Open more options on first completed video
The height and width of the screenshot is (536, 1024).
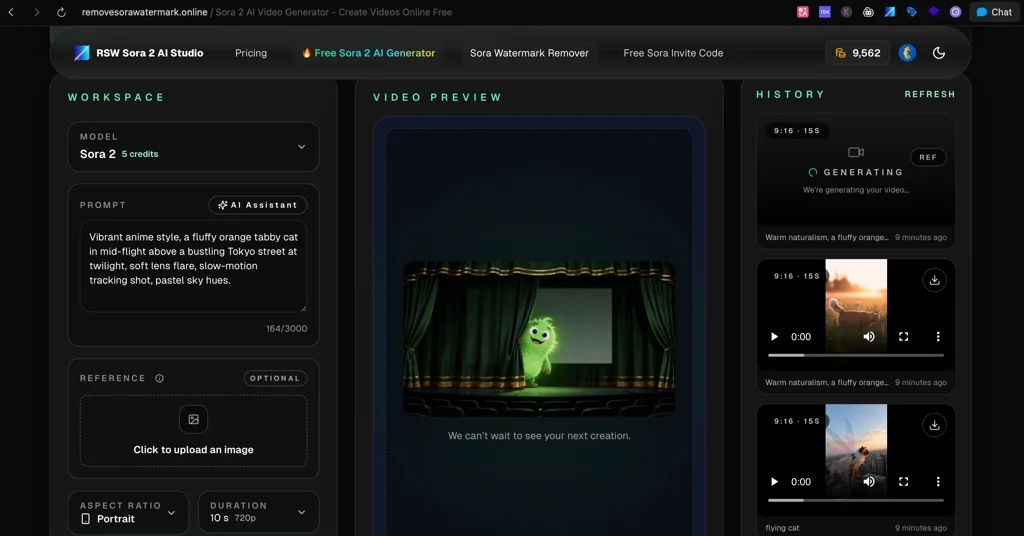(x=938, y=337)
